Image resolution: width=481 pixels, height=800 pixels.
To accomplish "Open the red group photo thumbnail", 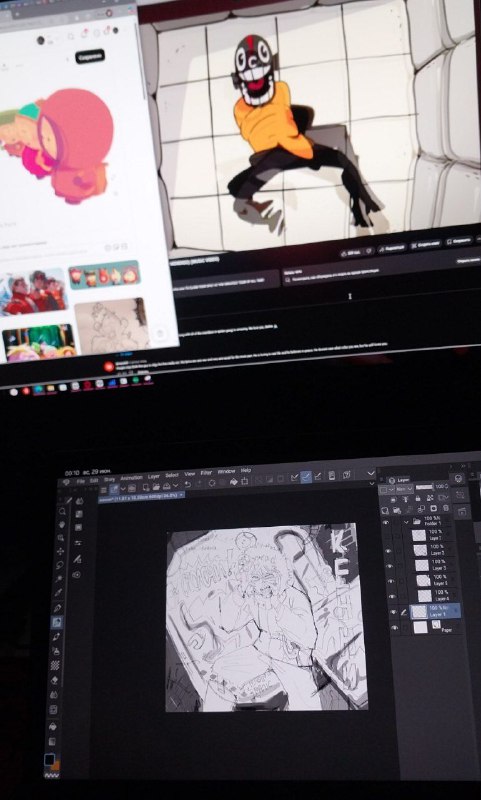I will (x=34, y=292).
